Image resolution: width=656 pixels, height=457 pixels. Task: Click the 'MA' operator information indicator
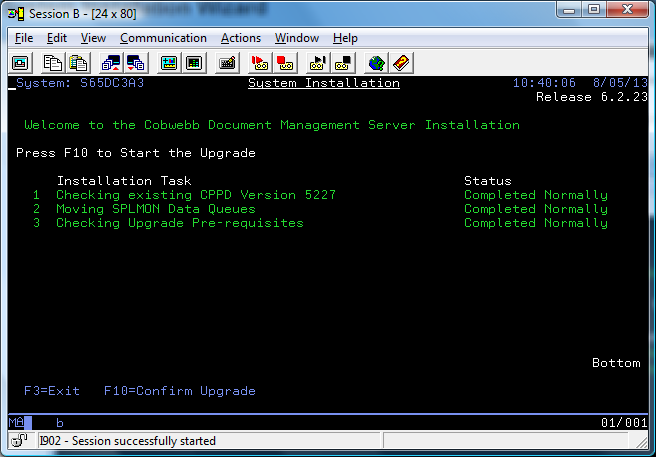[16, 422]
